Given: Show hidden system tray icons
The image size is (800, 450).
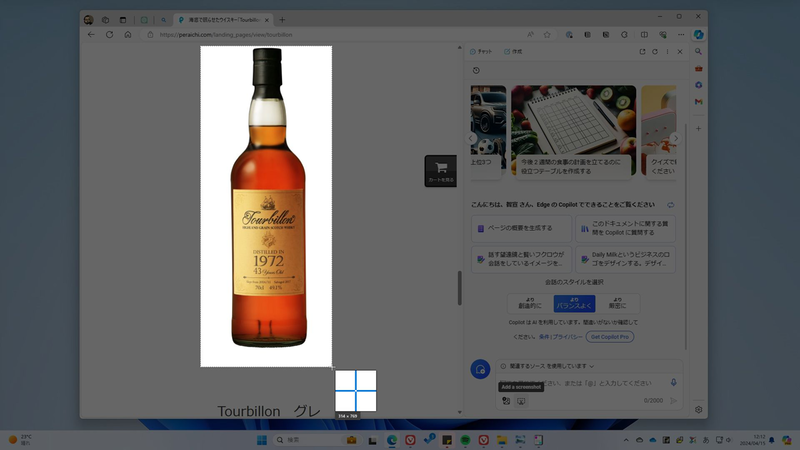Looking at the screenshot, I should 626,440.
